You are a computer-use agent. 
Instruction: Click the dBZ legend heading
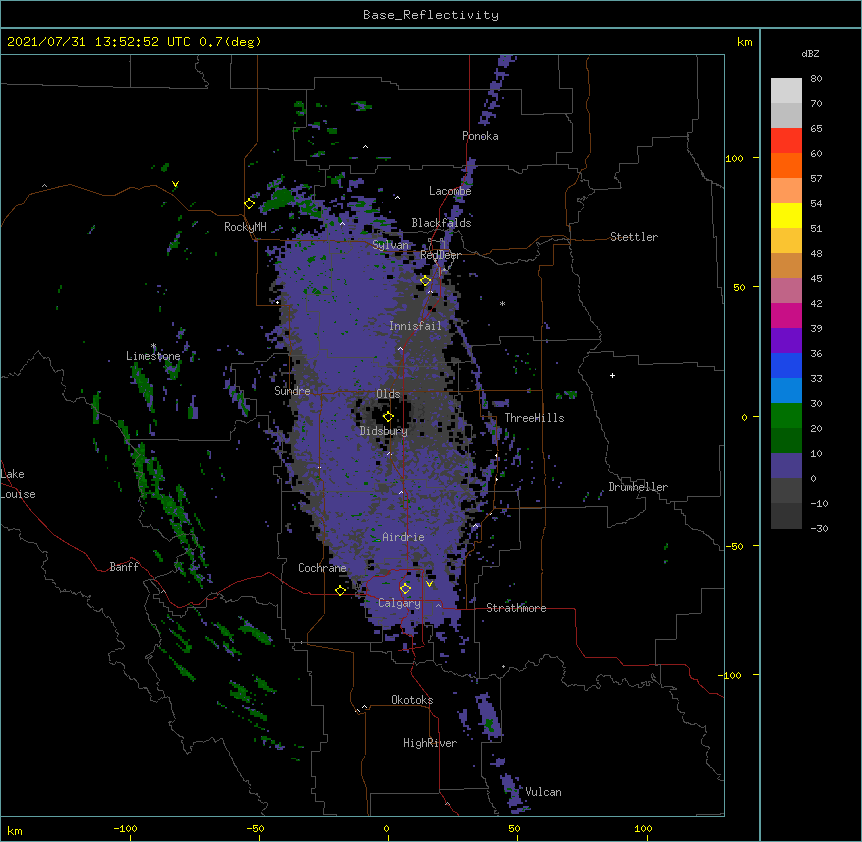point(810,54)
